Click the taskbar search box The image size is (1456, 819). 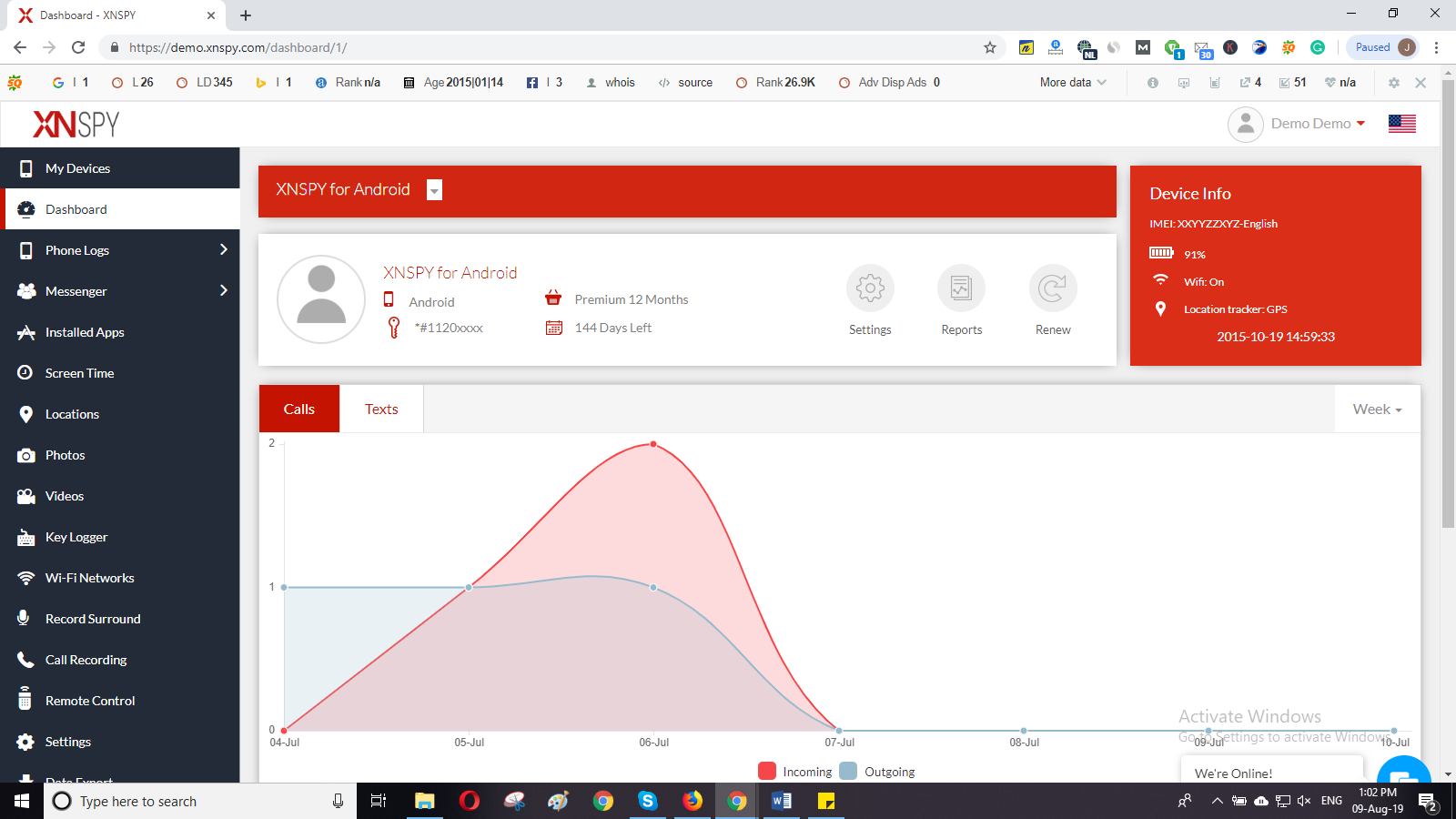click(x=200, y=801)
